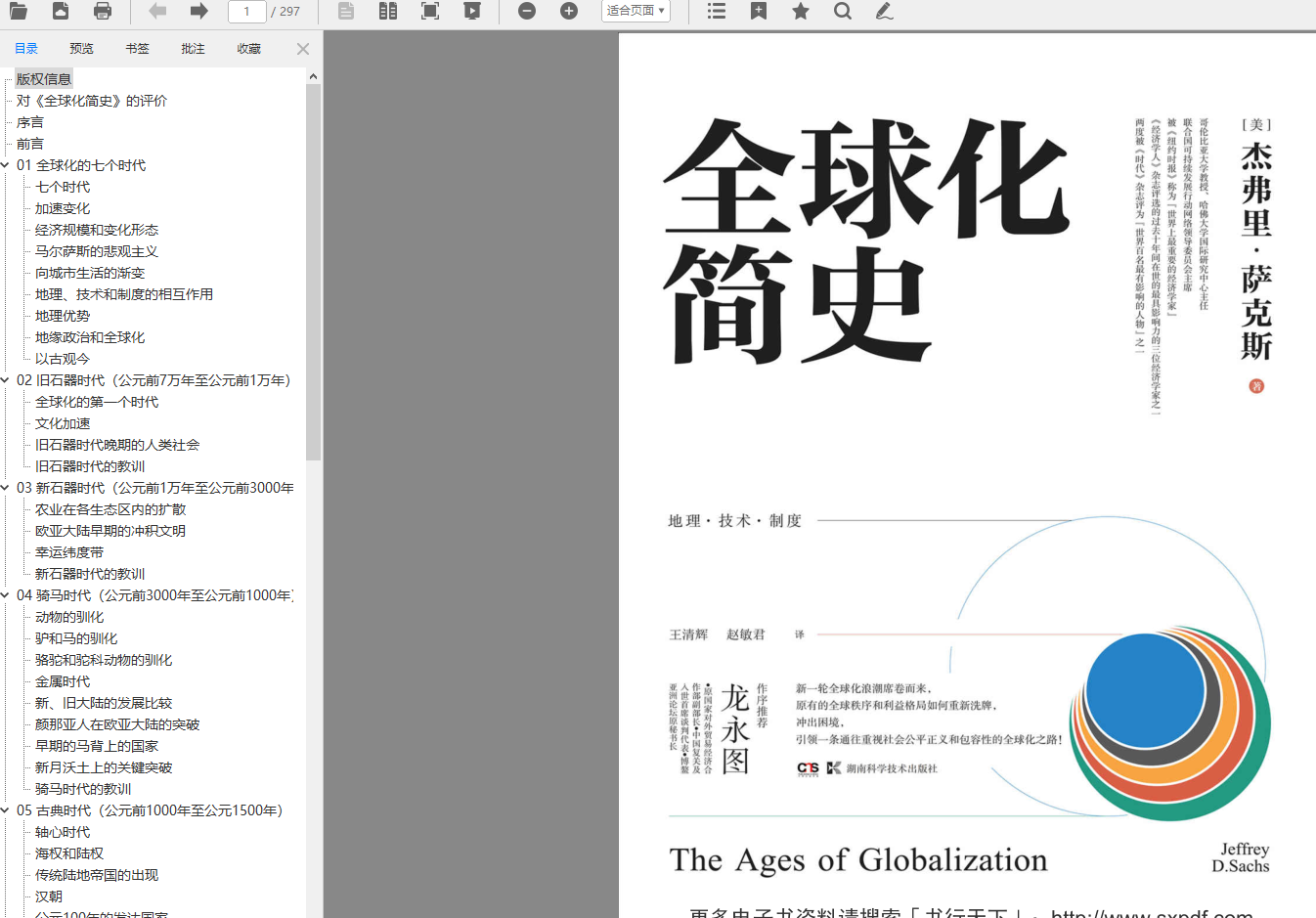Click the outline scrollbar up arrow
The image size is (1316, 918).
tap(313, 76)
